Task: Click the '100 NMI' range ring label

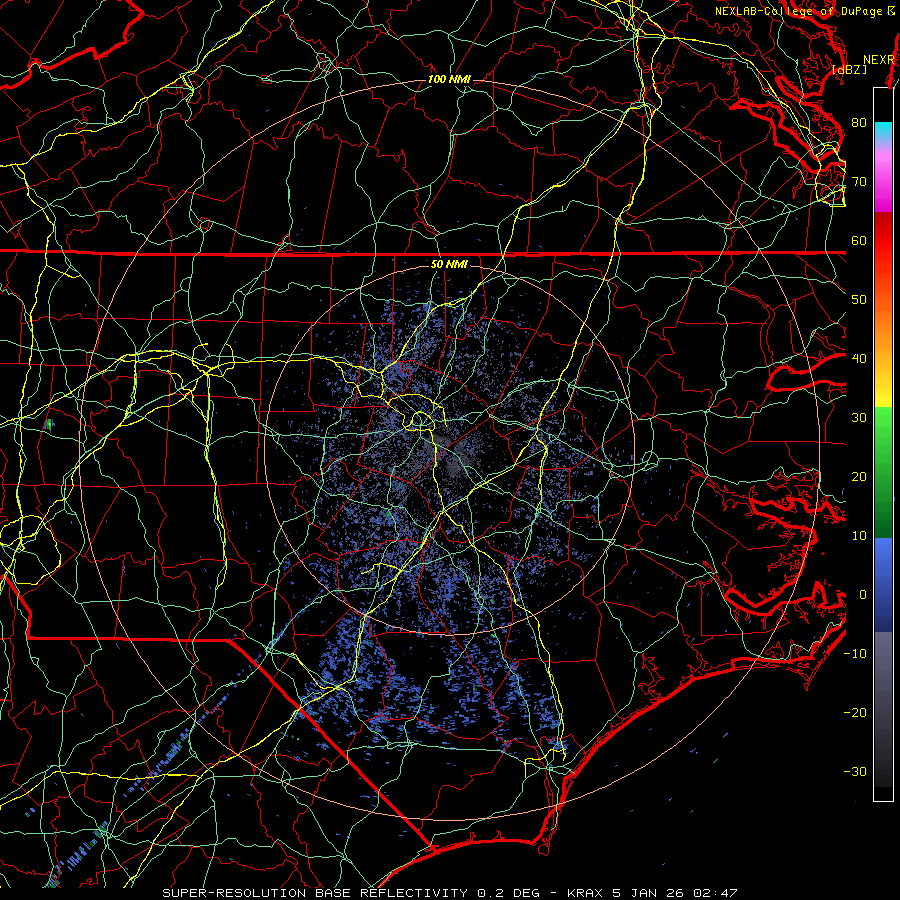Action: click(x=449, y=79)
